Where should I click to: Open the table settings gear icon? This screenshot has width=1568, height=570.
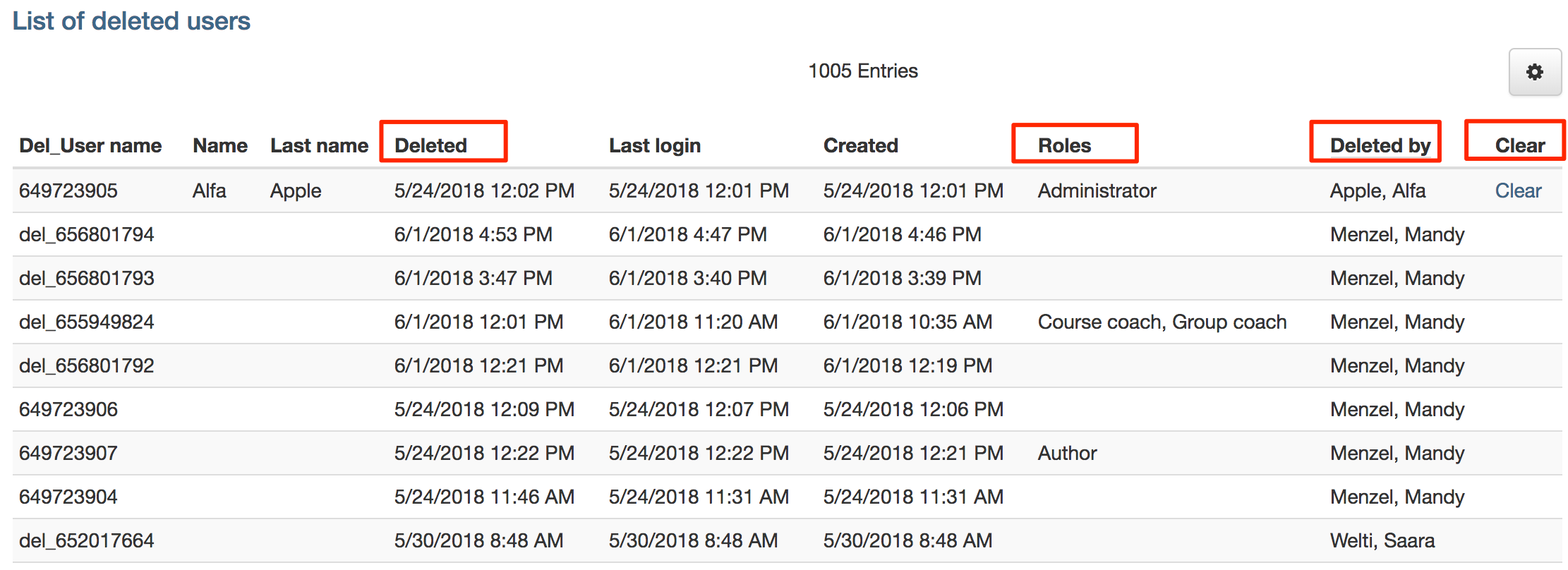point(1535,72)
